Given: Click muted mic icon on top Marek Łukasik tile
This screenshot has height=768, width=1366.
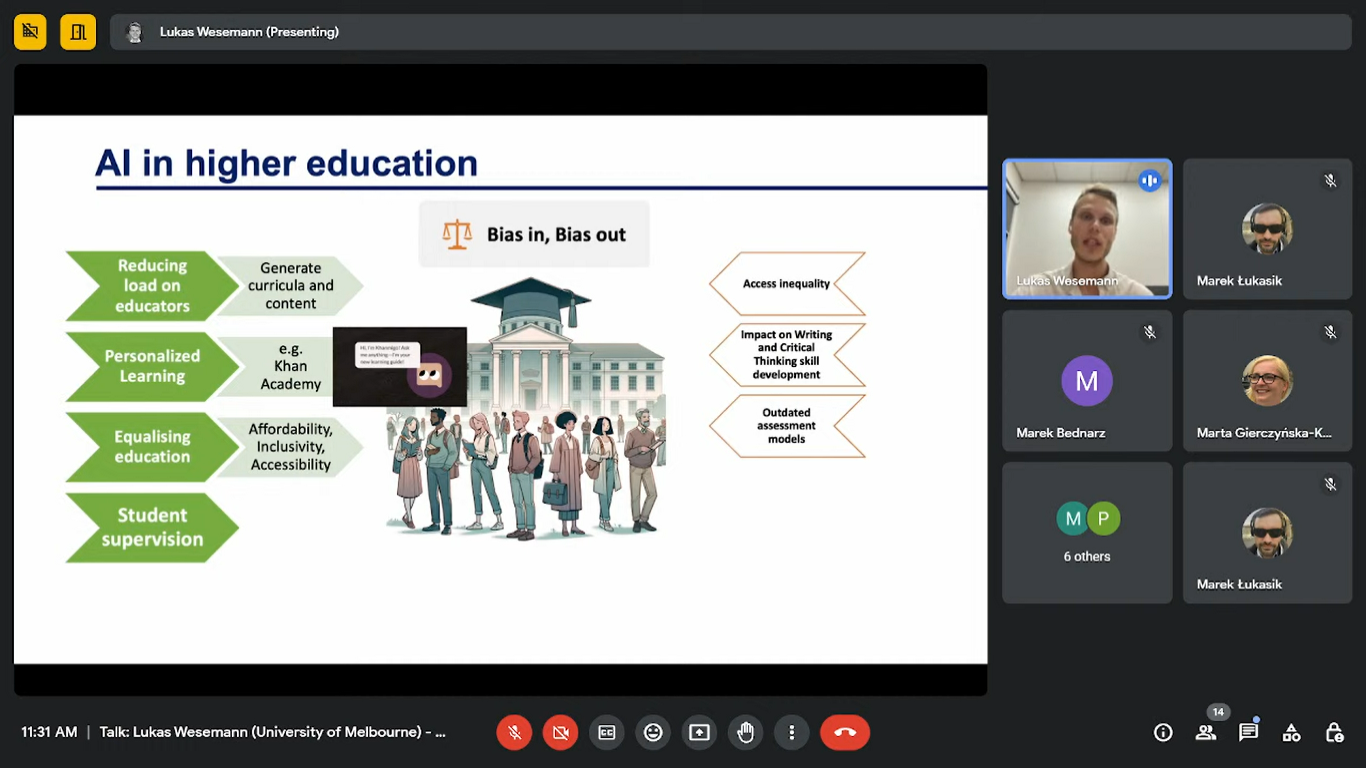Looking at the screenshot, I should pyautogui.click(x=1330, y=181).
